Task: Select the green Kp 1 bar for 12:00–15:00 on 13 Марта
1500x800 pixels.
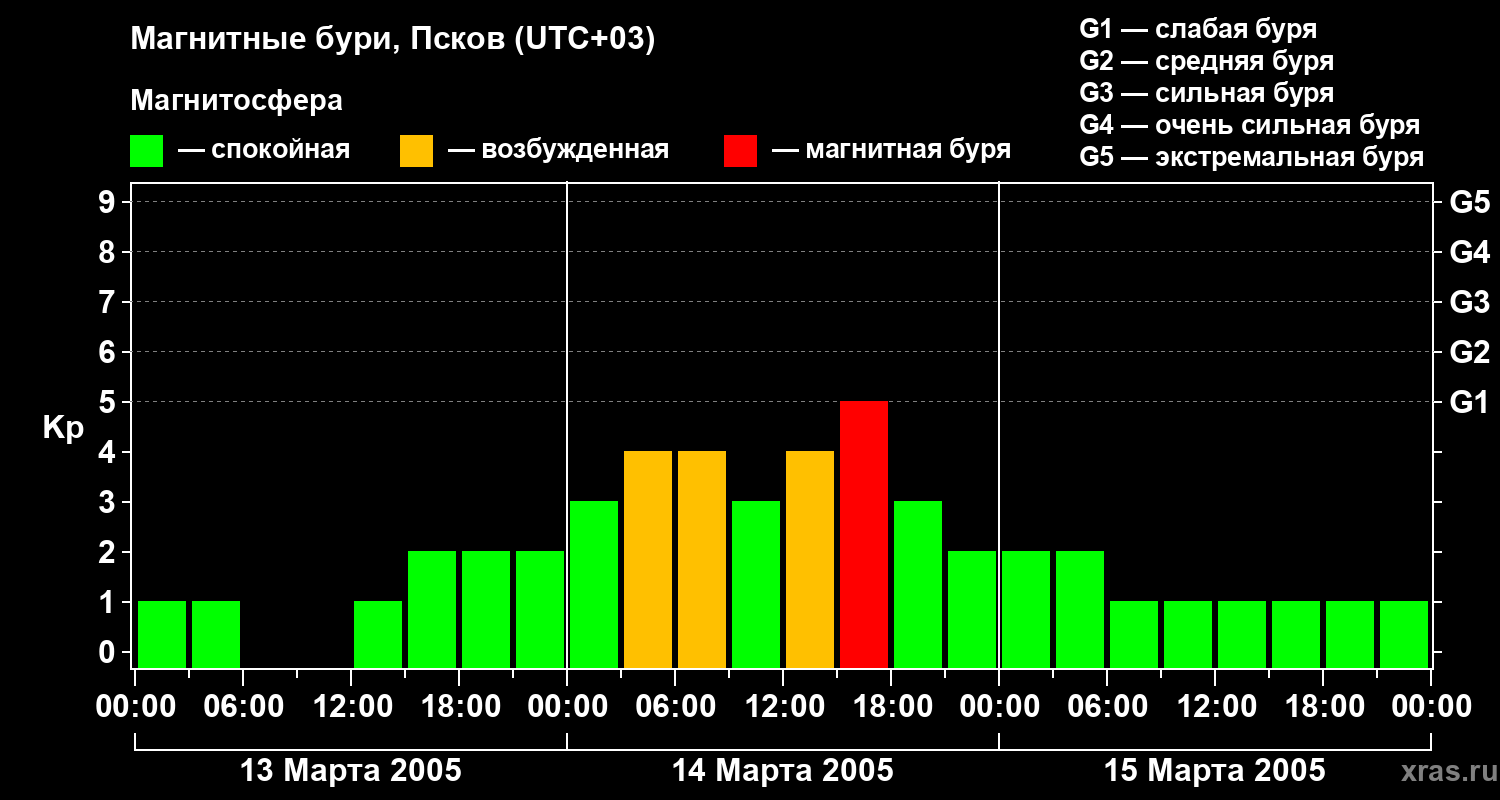Action: [x=378, y=634]
